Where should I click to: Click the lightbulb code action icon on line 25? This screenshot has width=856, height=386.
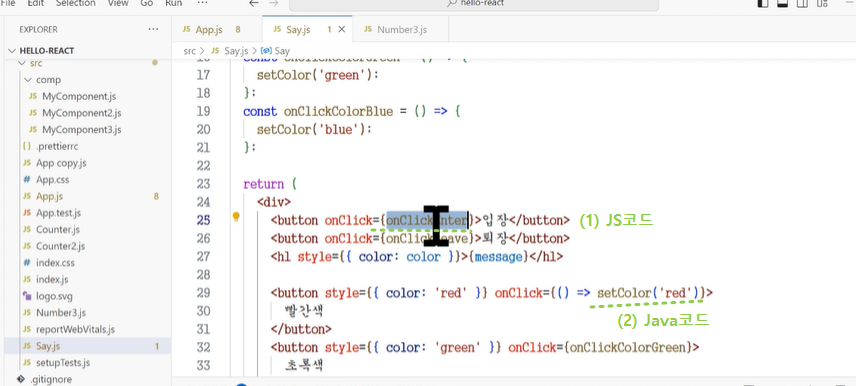[x=236, y=217]
